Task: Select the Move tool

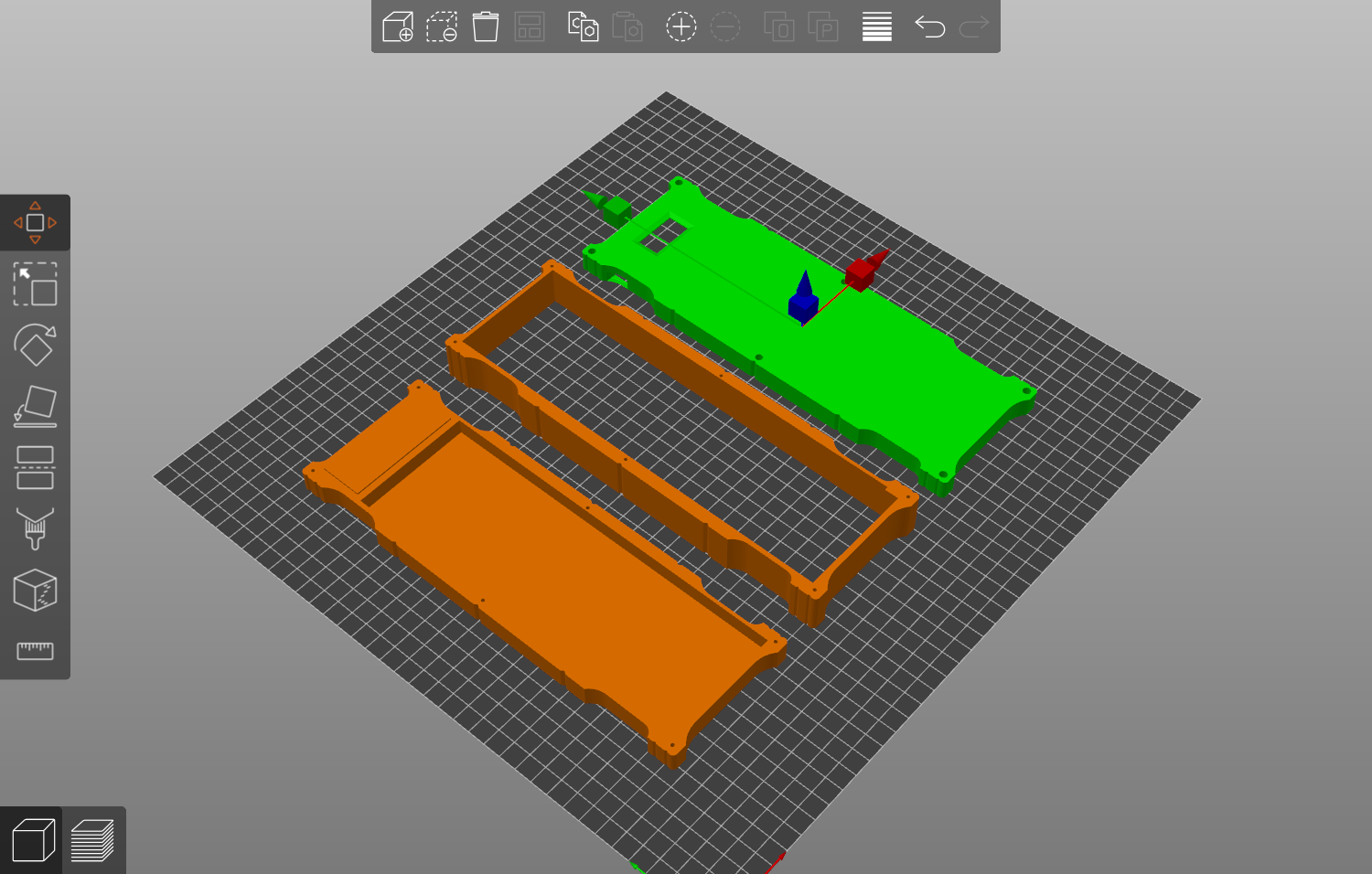Action: [x=35, y=222]
